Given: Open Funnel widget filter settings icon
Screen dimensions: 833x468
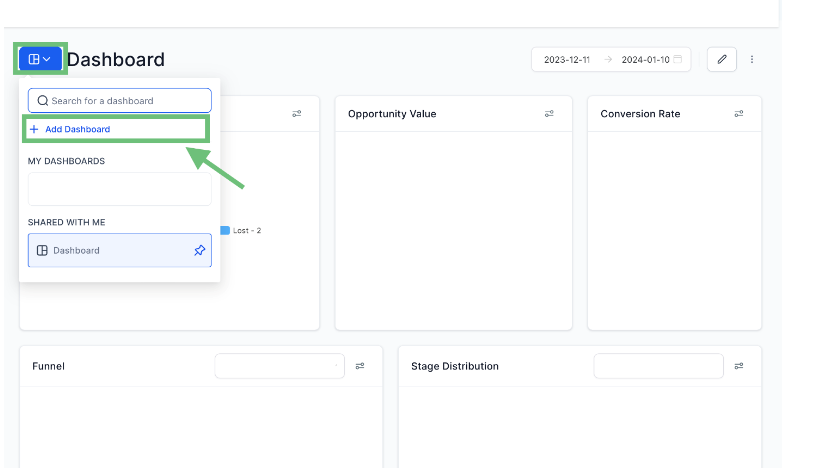Looking at the screenshot, I should point(360,366).
